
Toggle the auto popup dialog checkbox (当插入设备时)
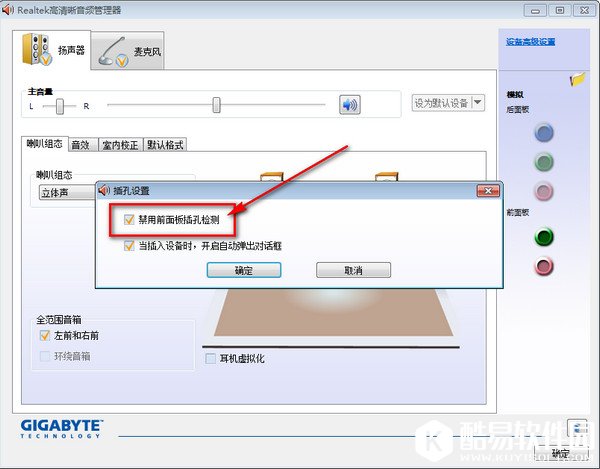click(x=127, y=245)
